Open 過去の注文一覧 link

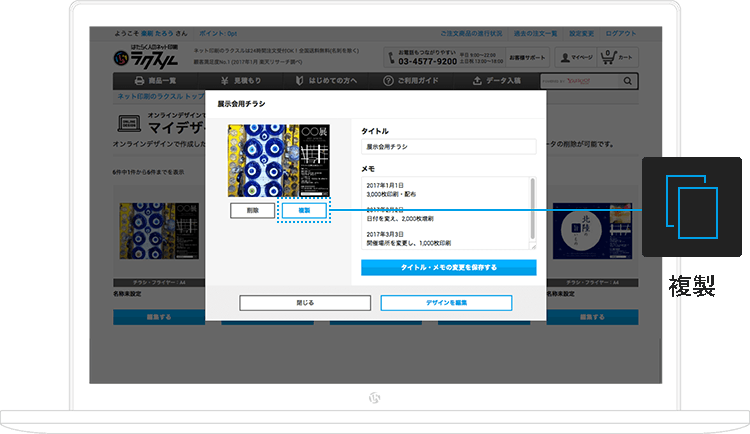point(535,33)
